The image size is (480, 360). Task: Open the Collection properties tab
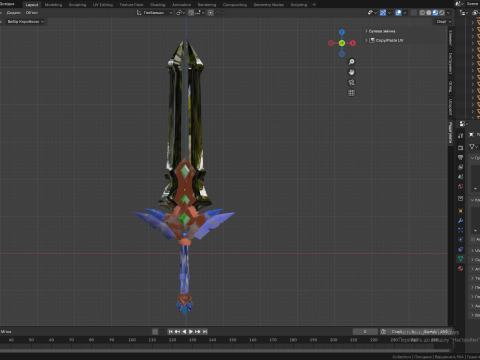(460, 198)
